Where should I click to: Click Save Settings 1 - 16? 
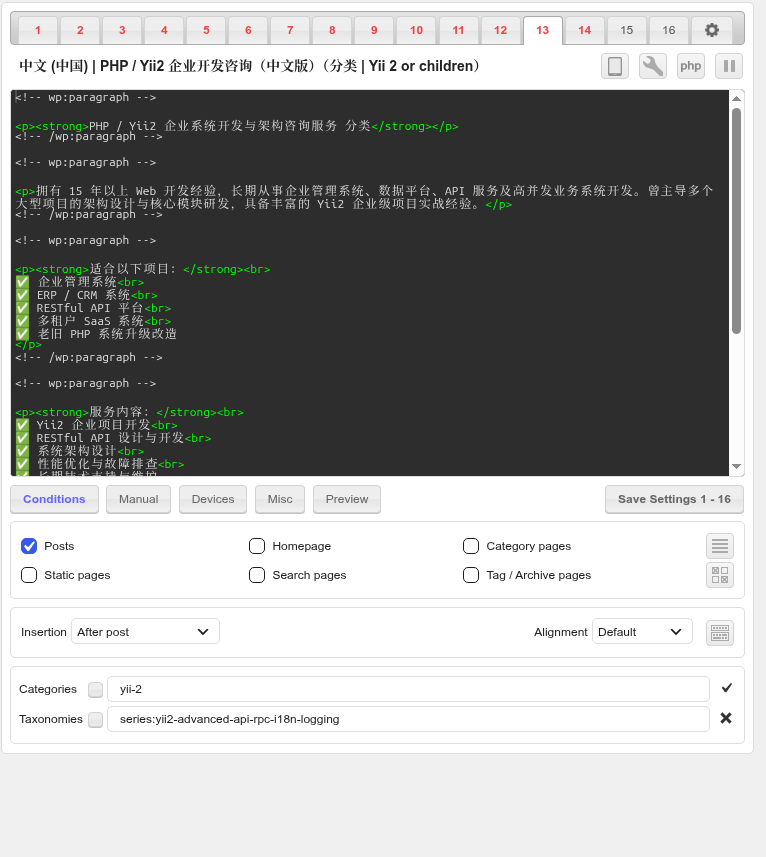pos(674,499)
